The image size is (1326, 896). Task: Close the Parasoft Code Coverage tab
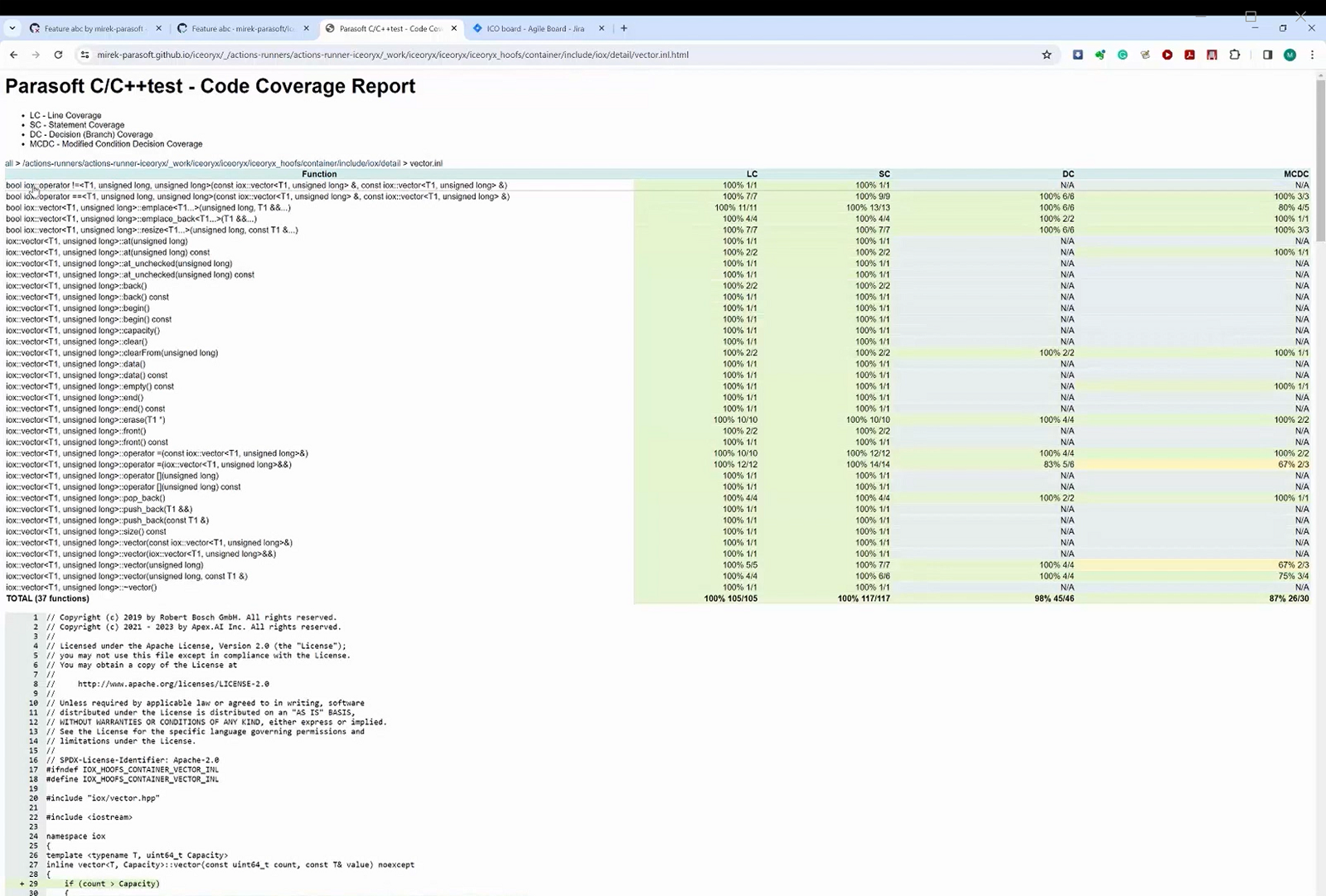pos(454,28)
